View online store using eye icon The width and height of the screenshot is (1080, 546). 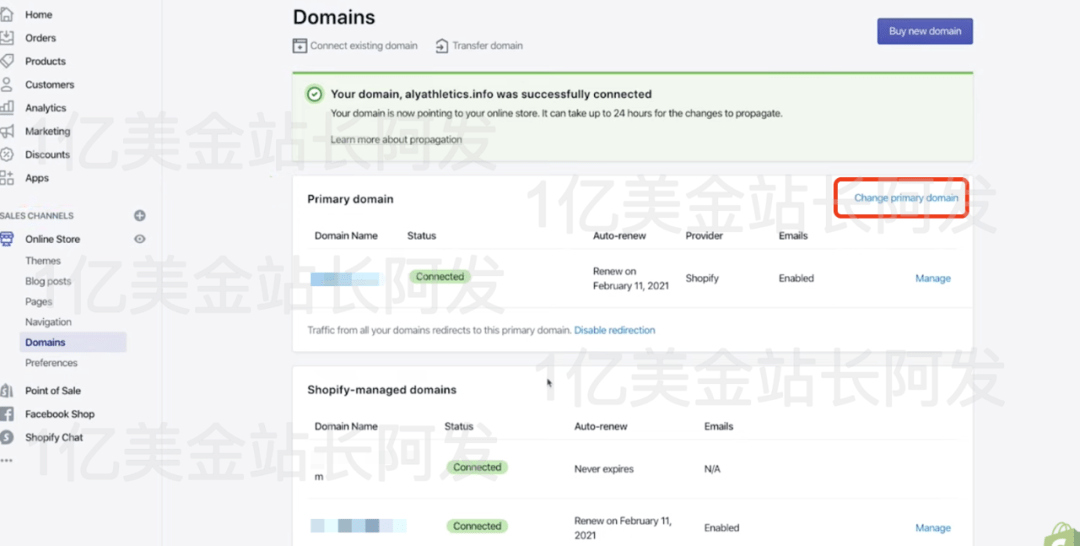140,239
